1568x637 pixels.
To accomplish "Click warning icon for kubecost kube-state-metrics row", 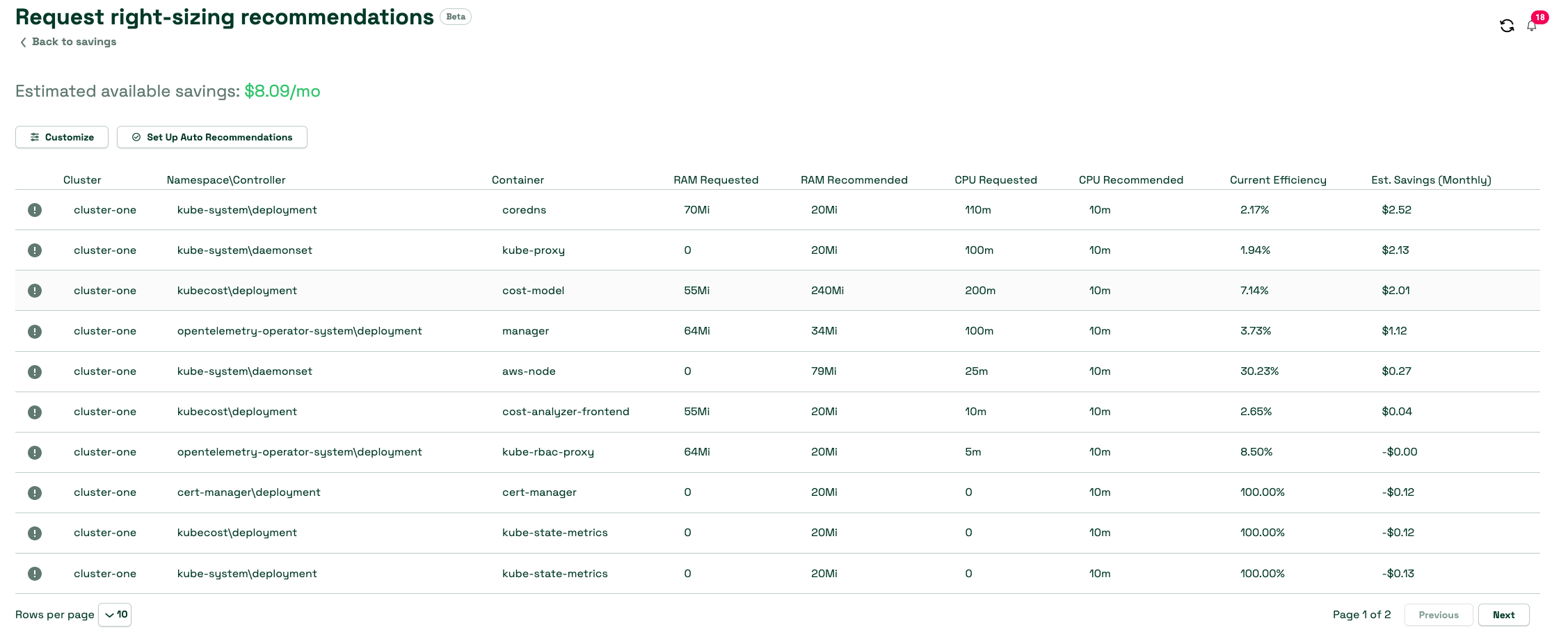I will pos(35,533).
